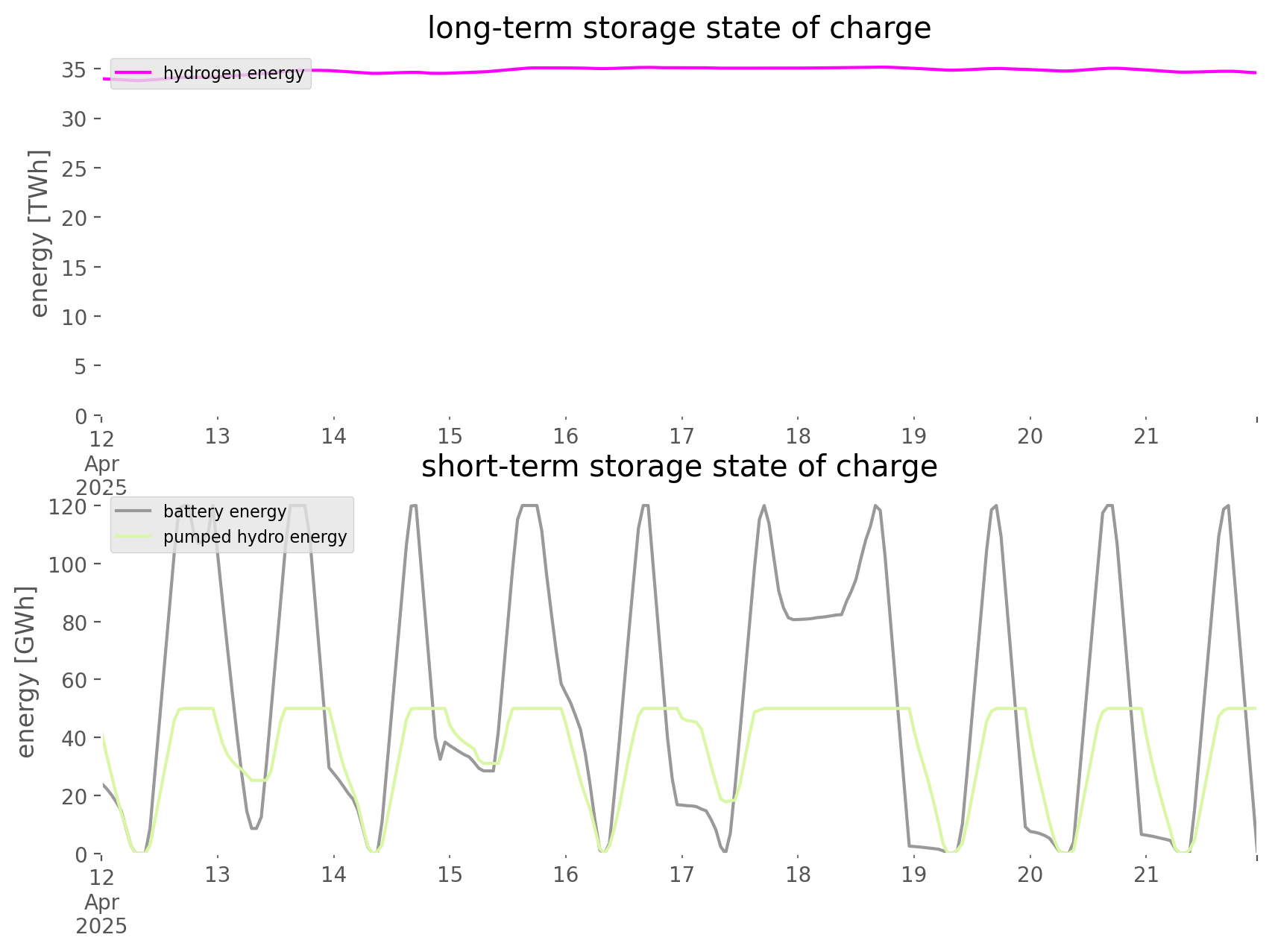Click the 25 tick label on the top chart
Image resolution: width=1272 pixels, height=952 pixels.
(75, 169)
